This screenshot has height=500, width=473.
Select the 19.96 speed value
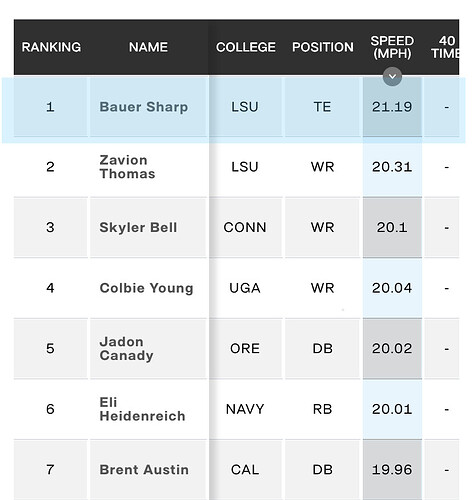(392, 470)
